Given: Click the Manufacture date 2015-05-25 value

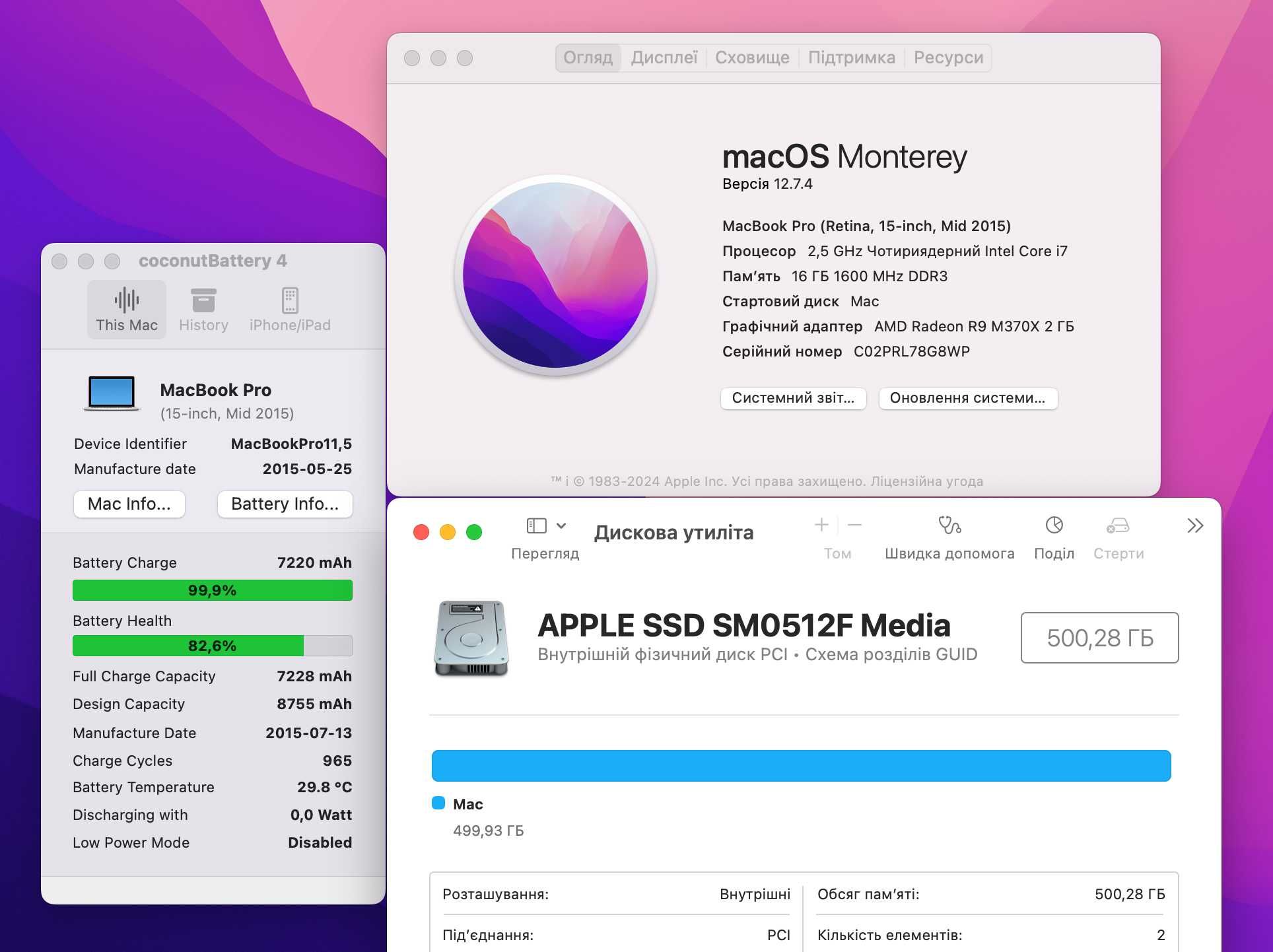Looking at the screenshot, I should tap(307, 469).
